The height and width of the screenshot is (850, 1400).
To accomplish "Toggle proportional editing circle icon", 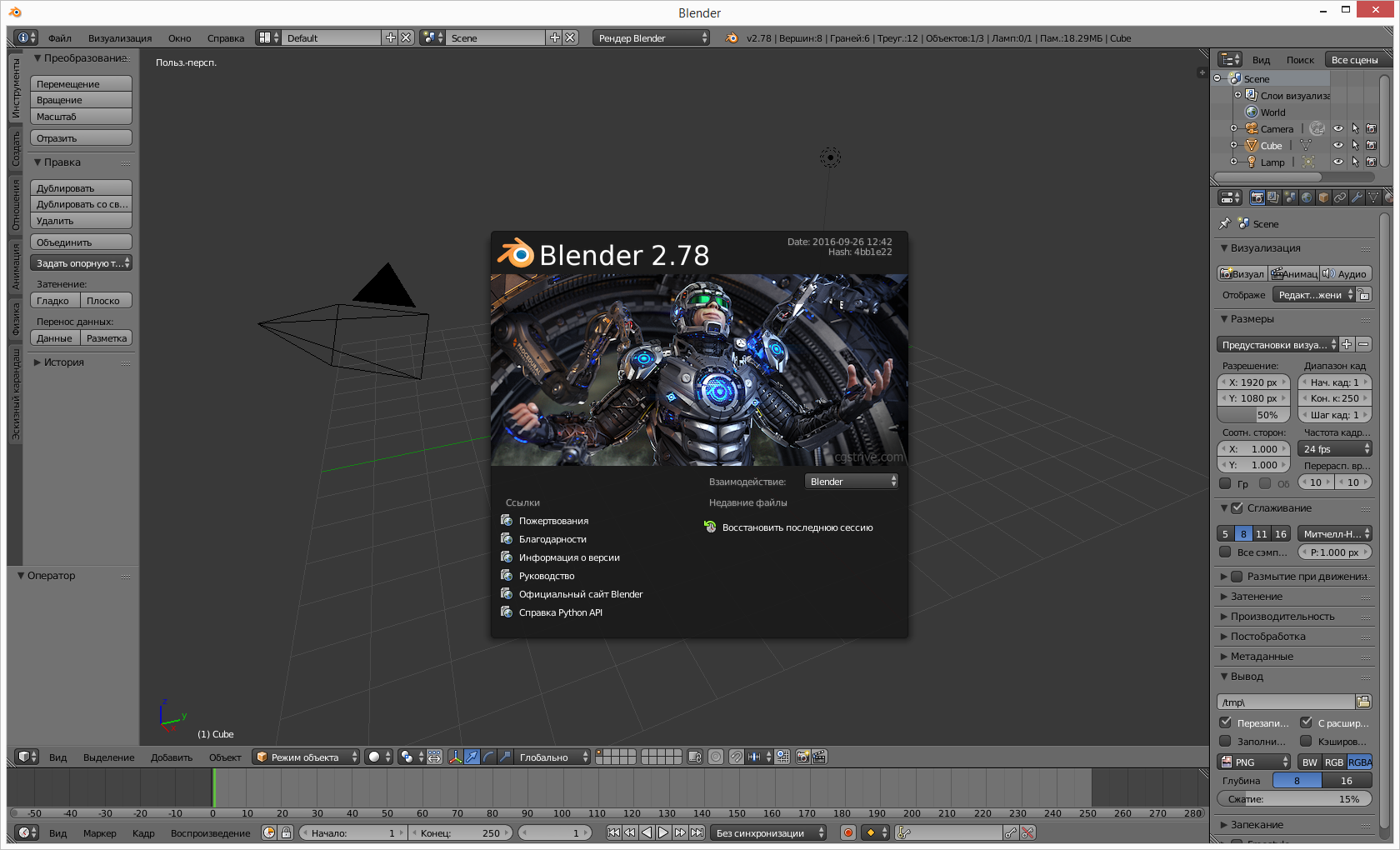I will pos(716,757).
